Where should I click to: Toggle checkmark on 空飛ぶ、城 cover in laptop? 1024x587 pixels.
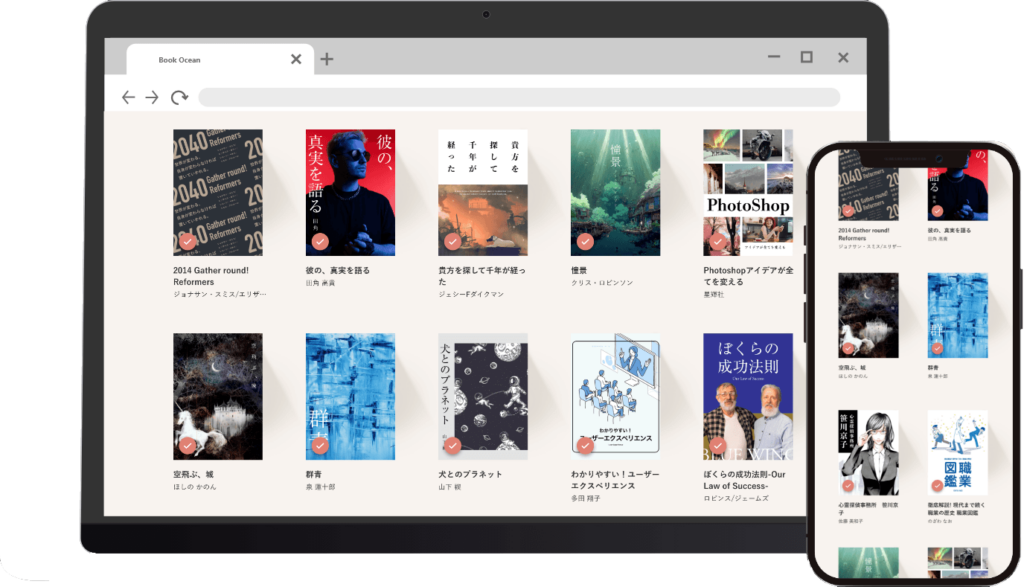[187, 446]
